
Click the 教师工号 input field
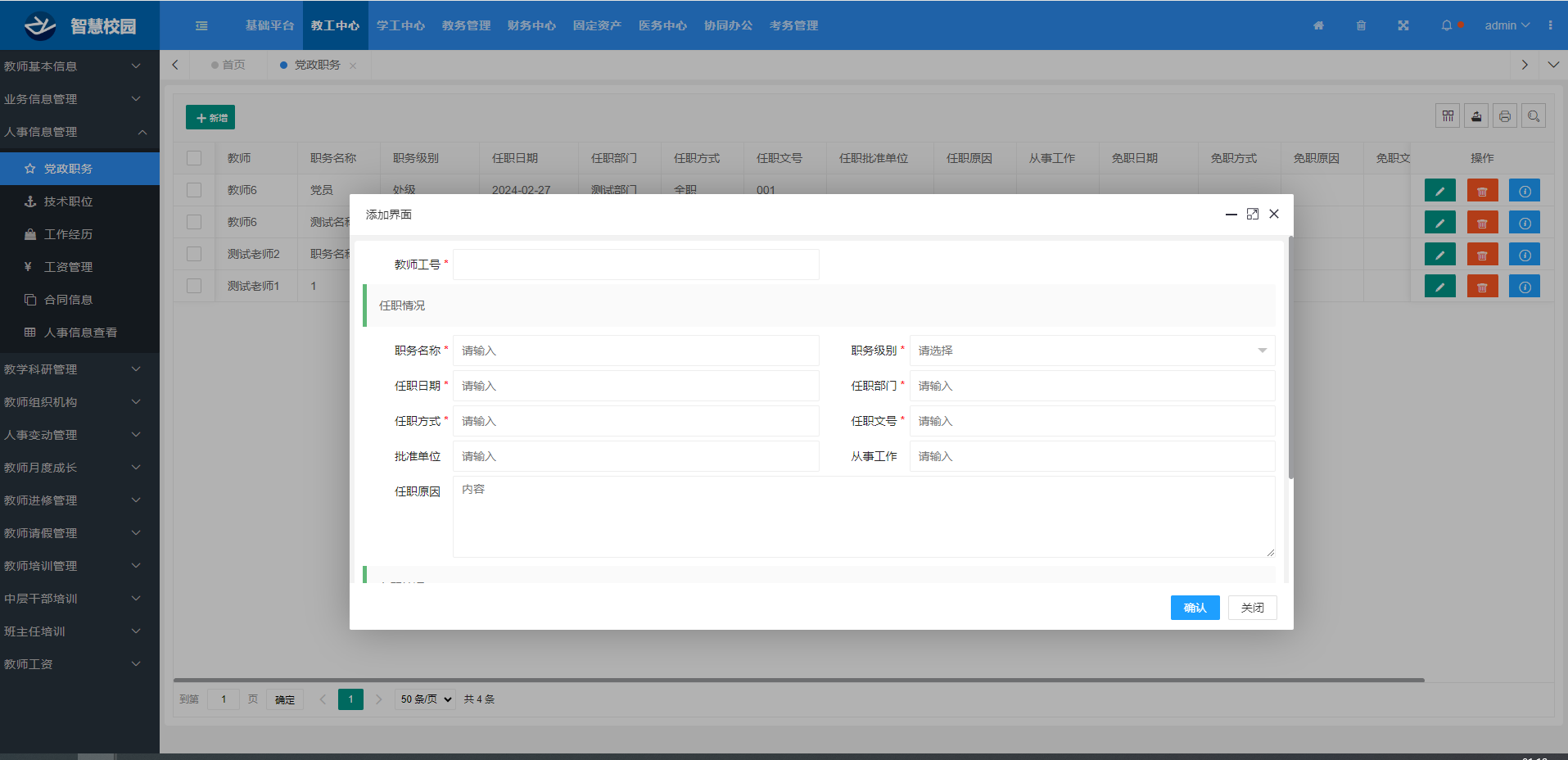tap(635, 265)
